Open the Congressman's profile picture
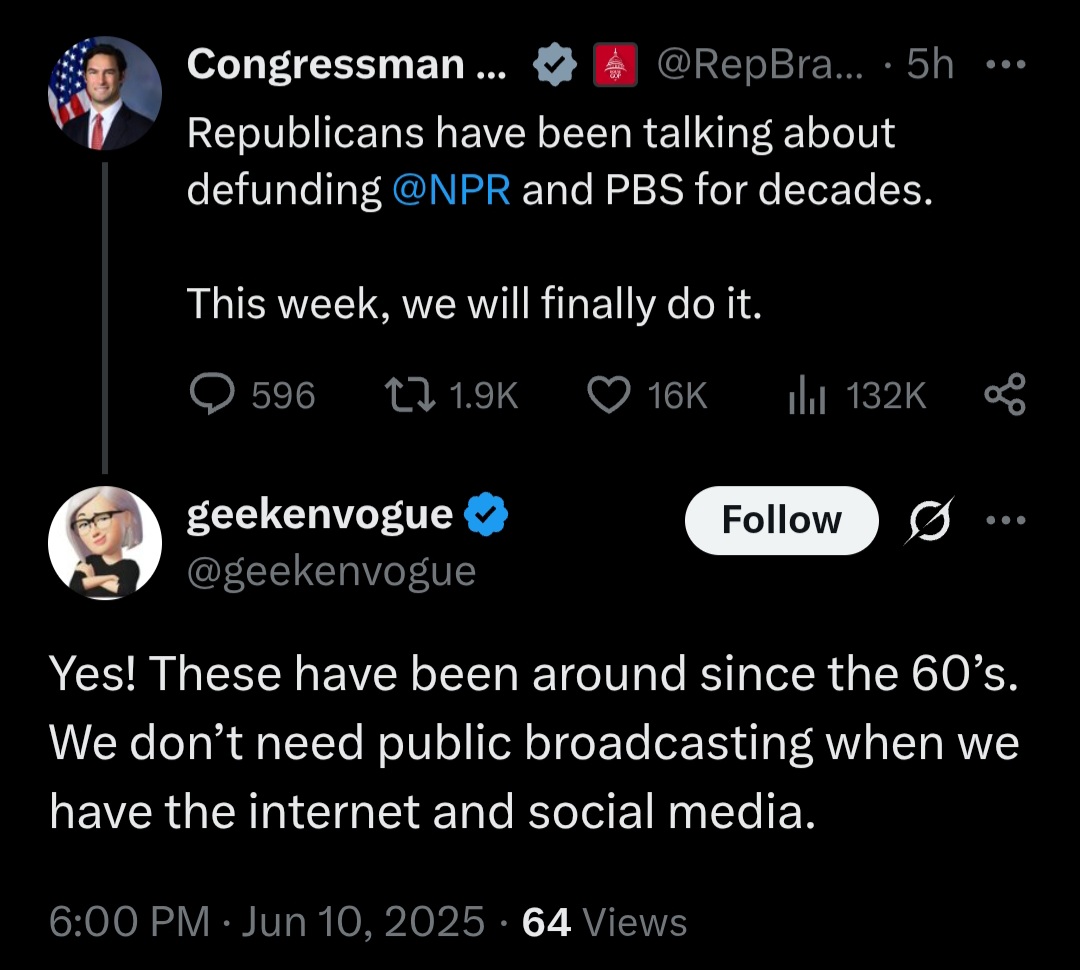This screenshot has width=1080, height=970. click(x=104, y=94)
